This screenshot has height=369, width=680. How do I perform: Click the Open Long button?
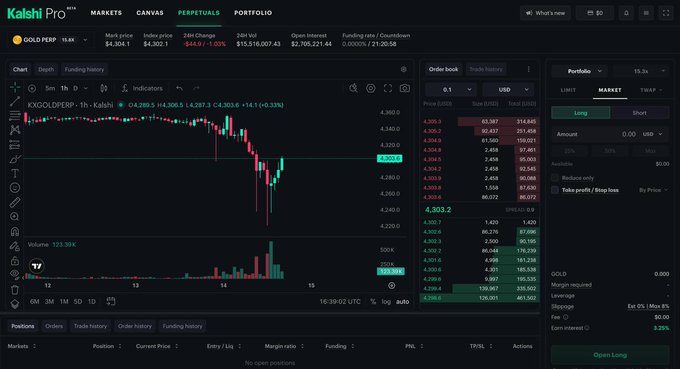[x=610, y=355]
